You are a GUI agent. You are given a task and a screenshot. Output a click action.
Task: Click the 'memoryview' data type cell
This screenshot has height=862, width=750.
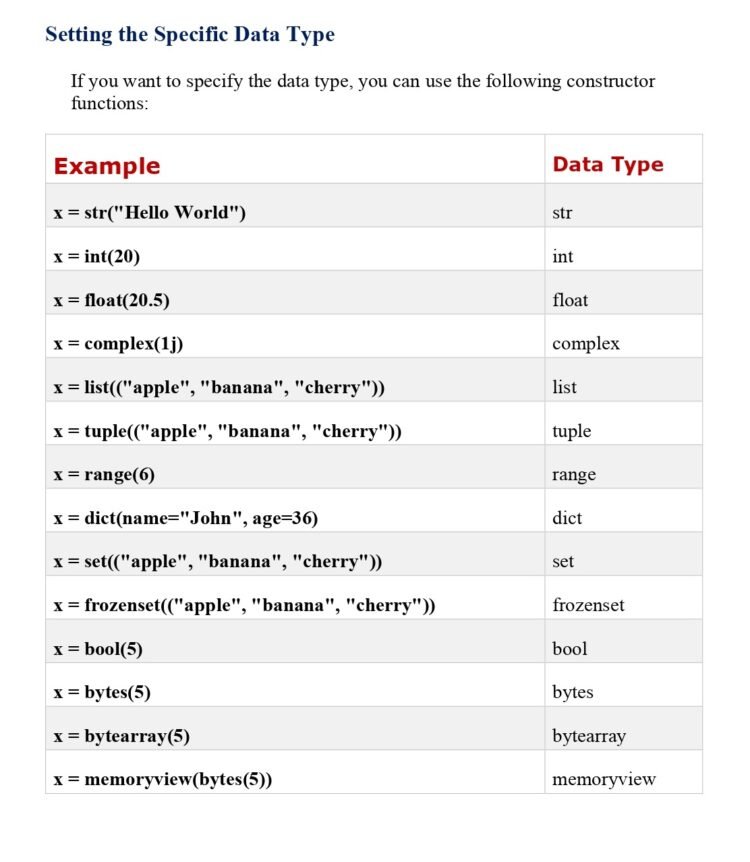coord(603,780)
